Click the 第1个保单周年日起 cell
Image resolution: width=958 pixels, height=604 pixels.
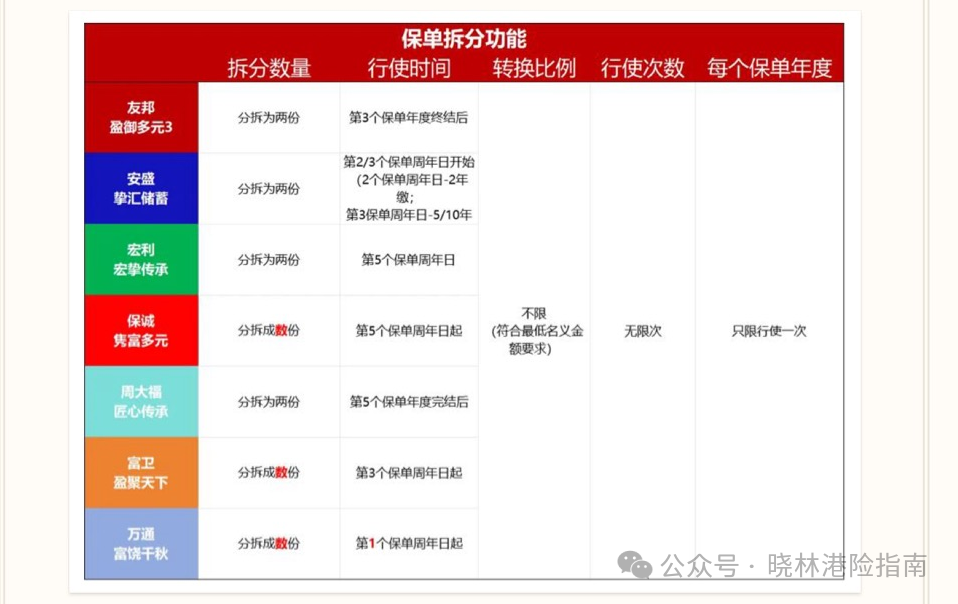tap(408, 543)
